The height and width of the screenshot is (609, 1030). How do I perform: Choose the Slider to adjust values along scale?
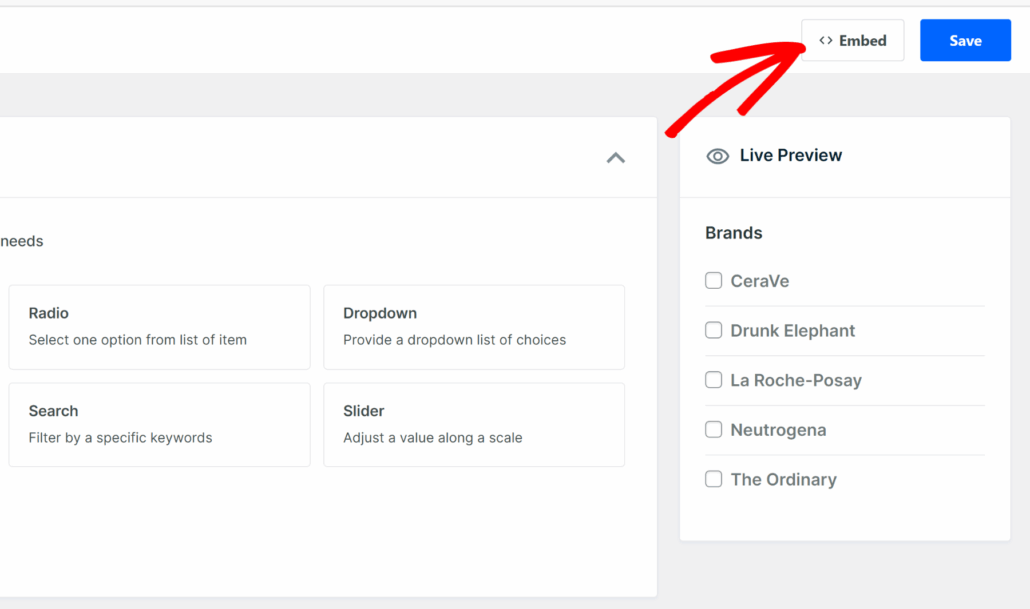474,424
